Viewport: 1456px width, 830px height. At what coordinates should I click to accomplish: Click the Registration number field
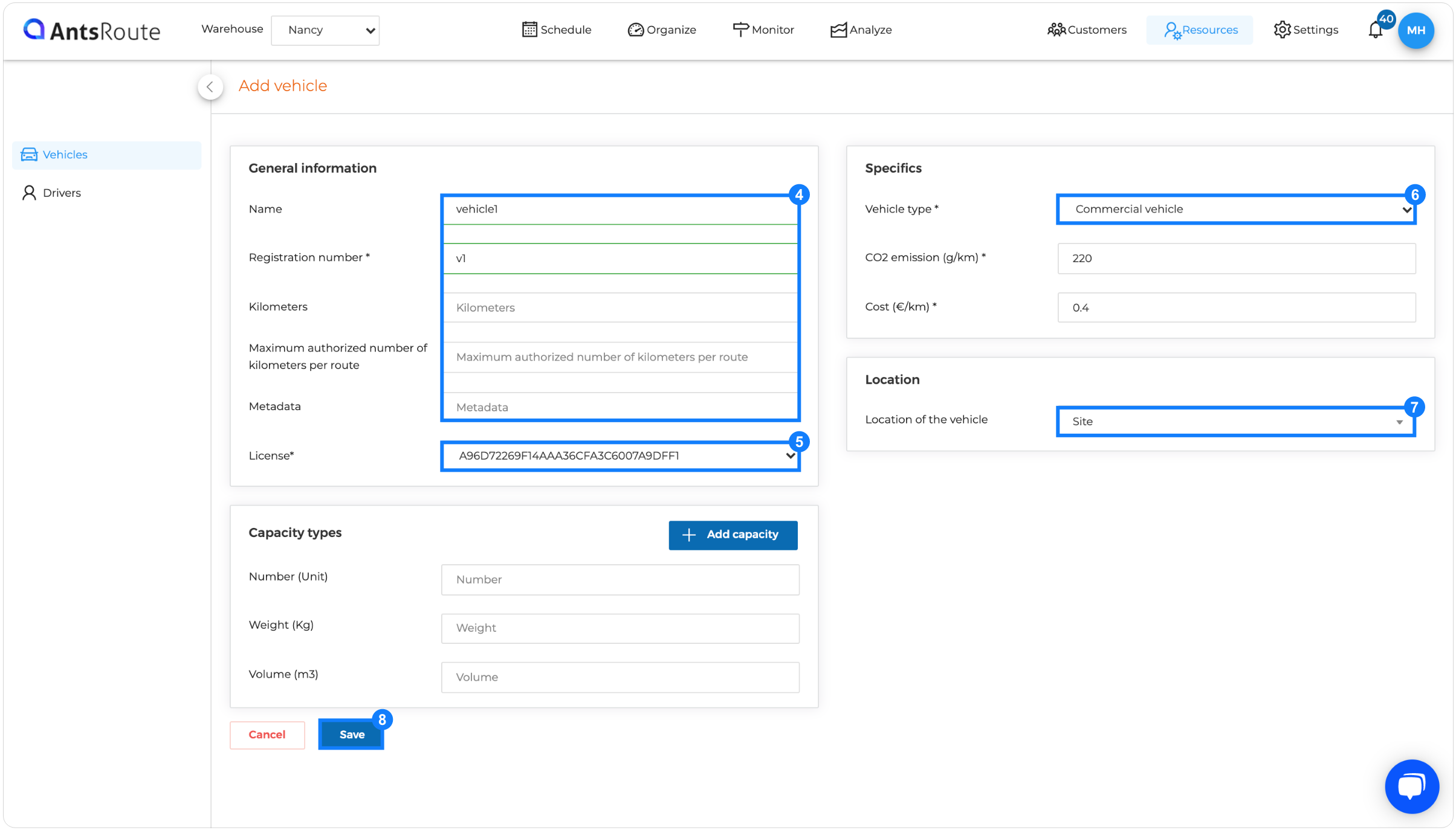[620, 259]
